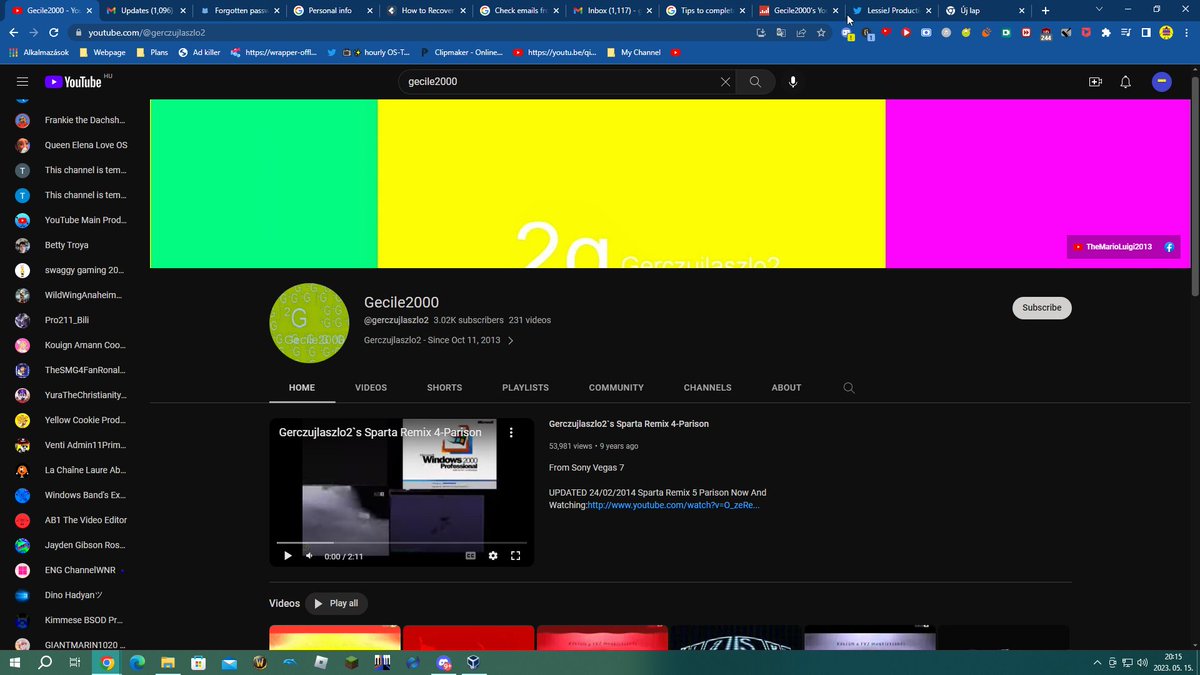Open the Chrome extensions puzzle icon

pos(1105,32)
